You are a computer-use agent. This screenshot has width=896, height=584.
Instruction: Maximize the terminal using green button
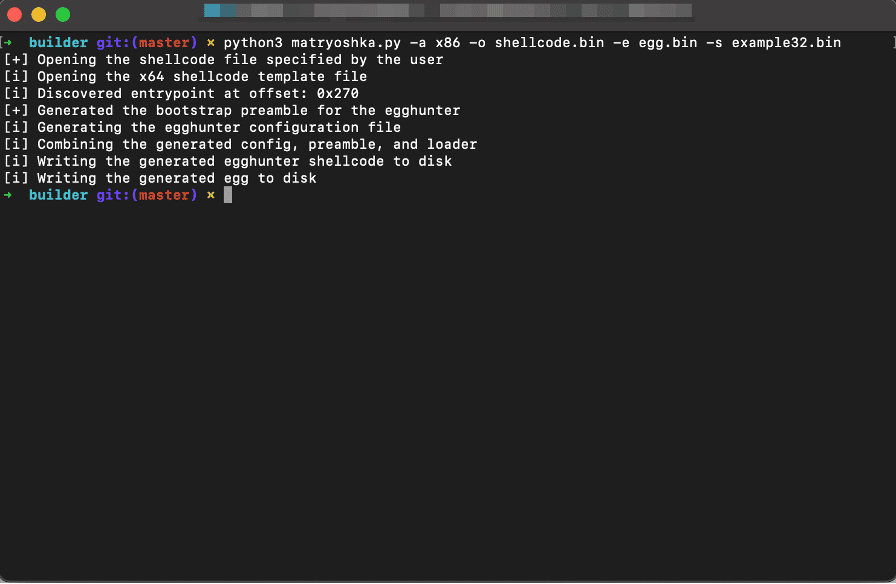[x=63, y=14]
